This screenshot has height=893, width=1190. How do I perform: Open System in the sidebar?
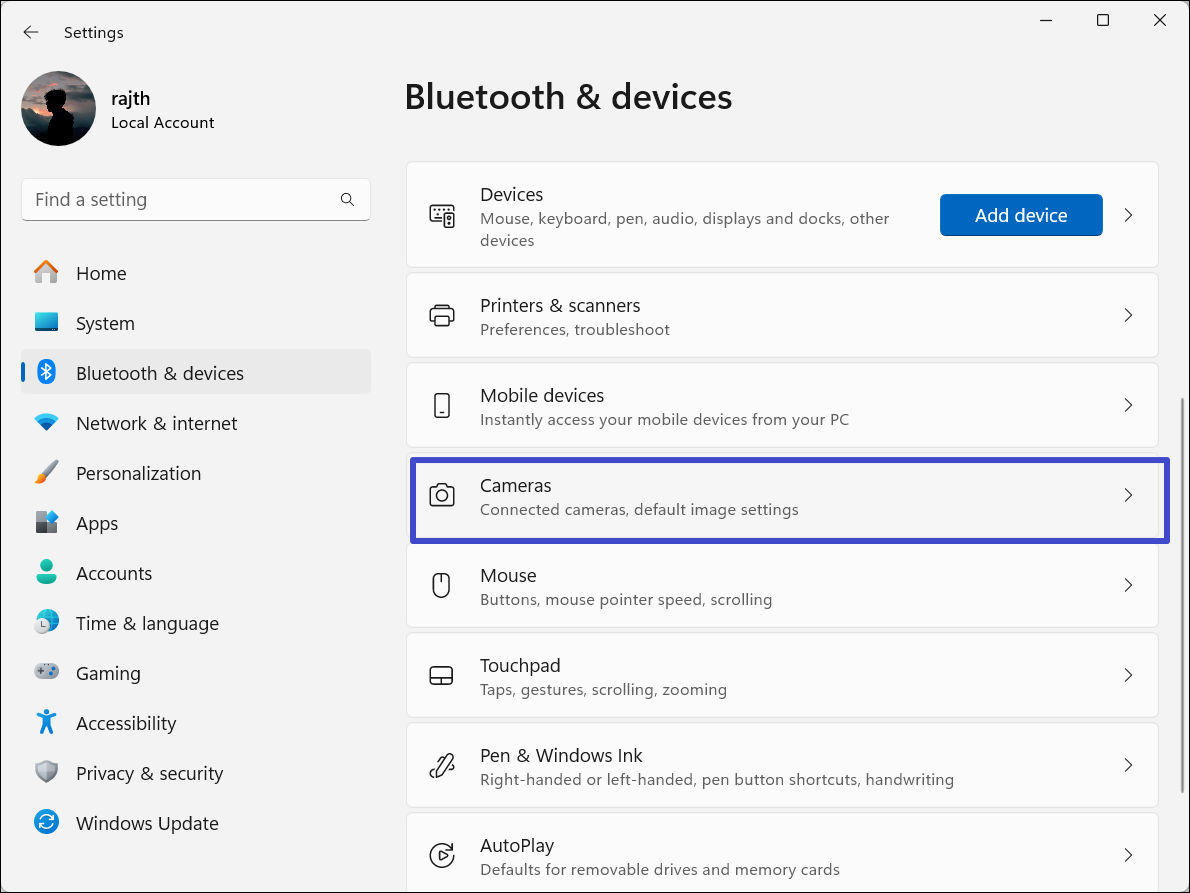[105, 323]
